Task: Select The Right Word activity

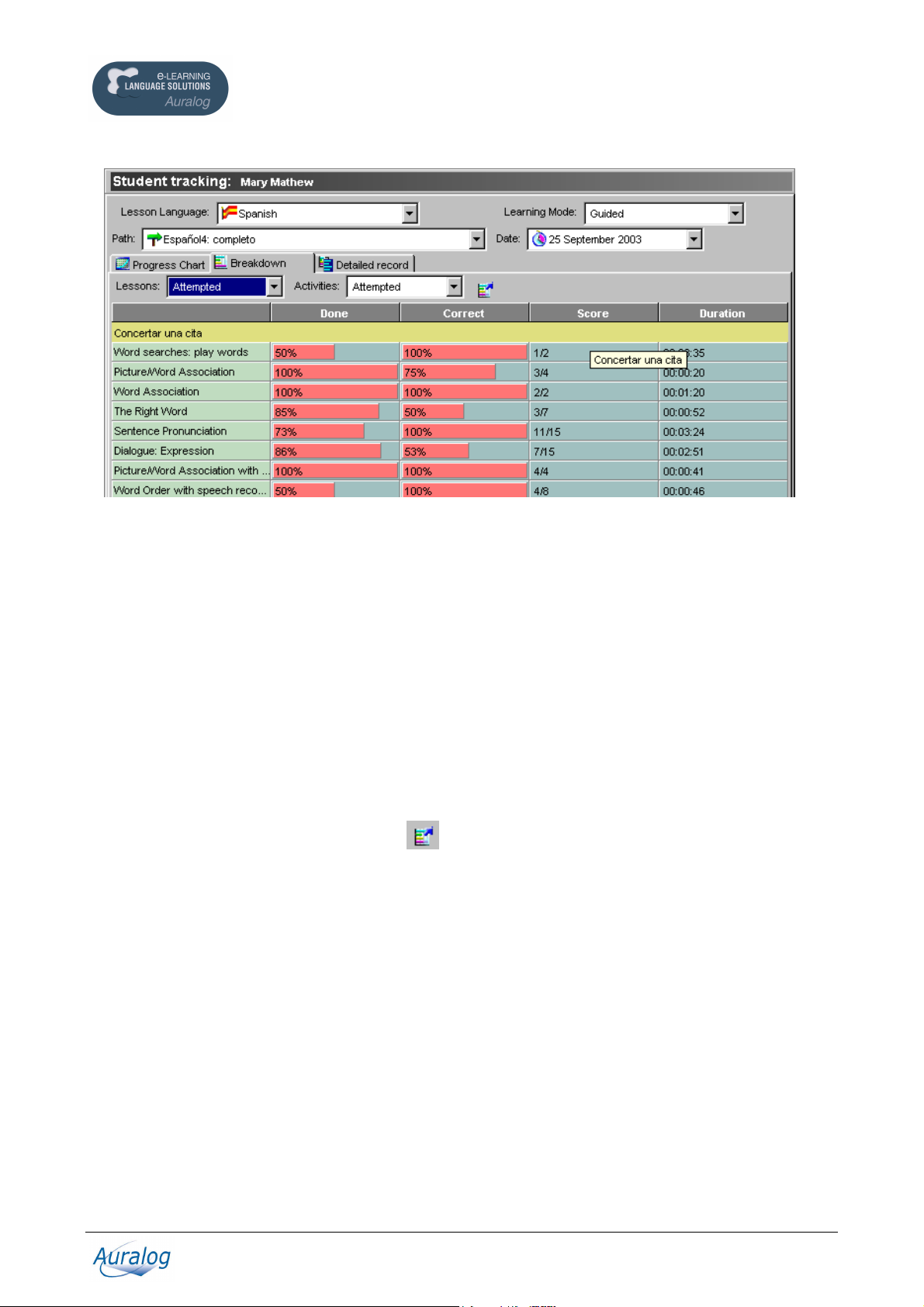Action: click(449, 412)
